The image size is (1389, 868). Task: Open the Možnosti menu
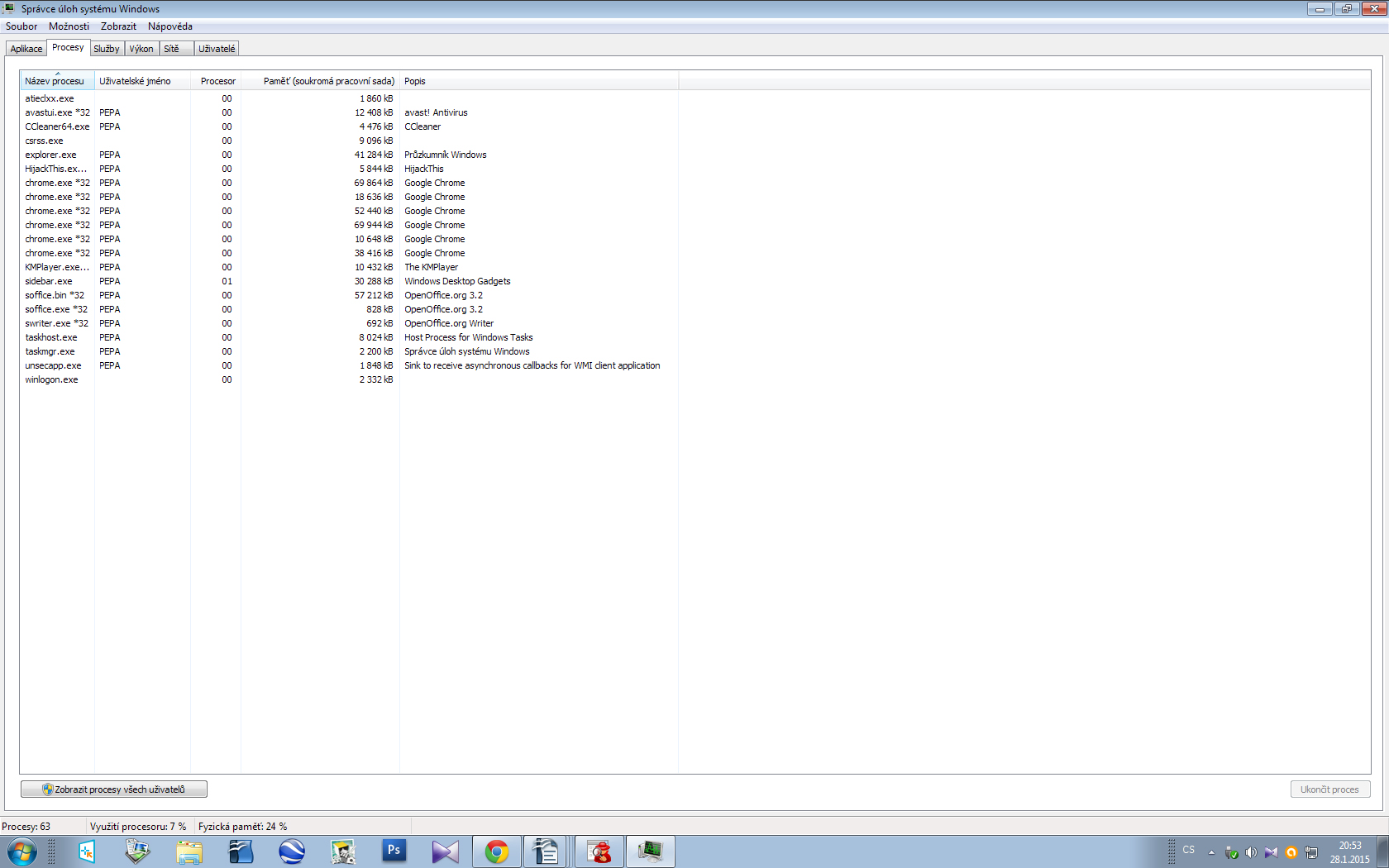click(69, 26)
